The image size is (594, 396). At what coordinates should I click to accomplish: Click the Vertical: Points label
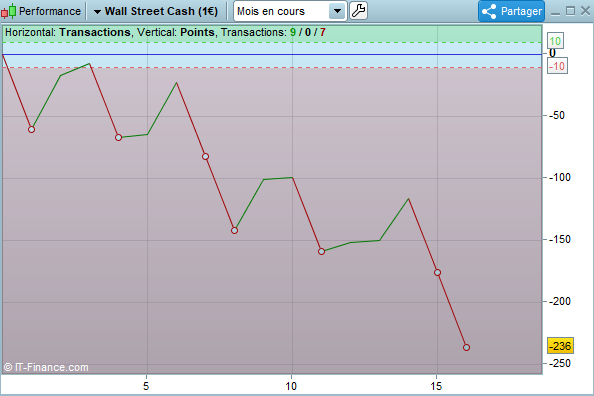pos(176,32)
